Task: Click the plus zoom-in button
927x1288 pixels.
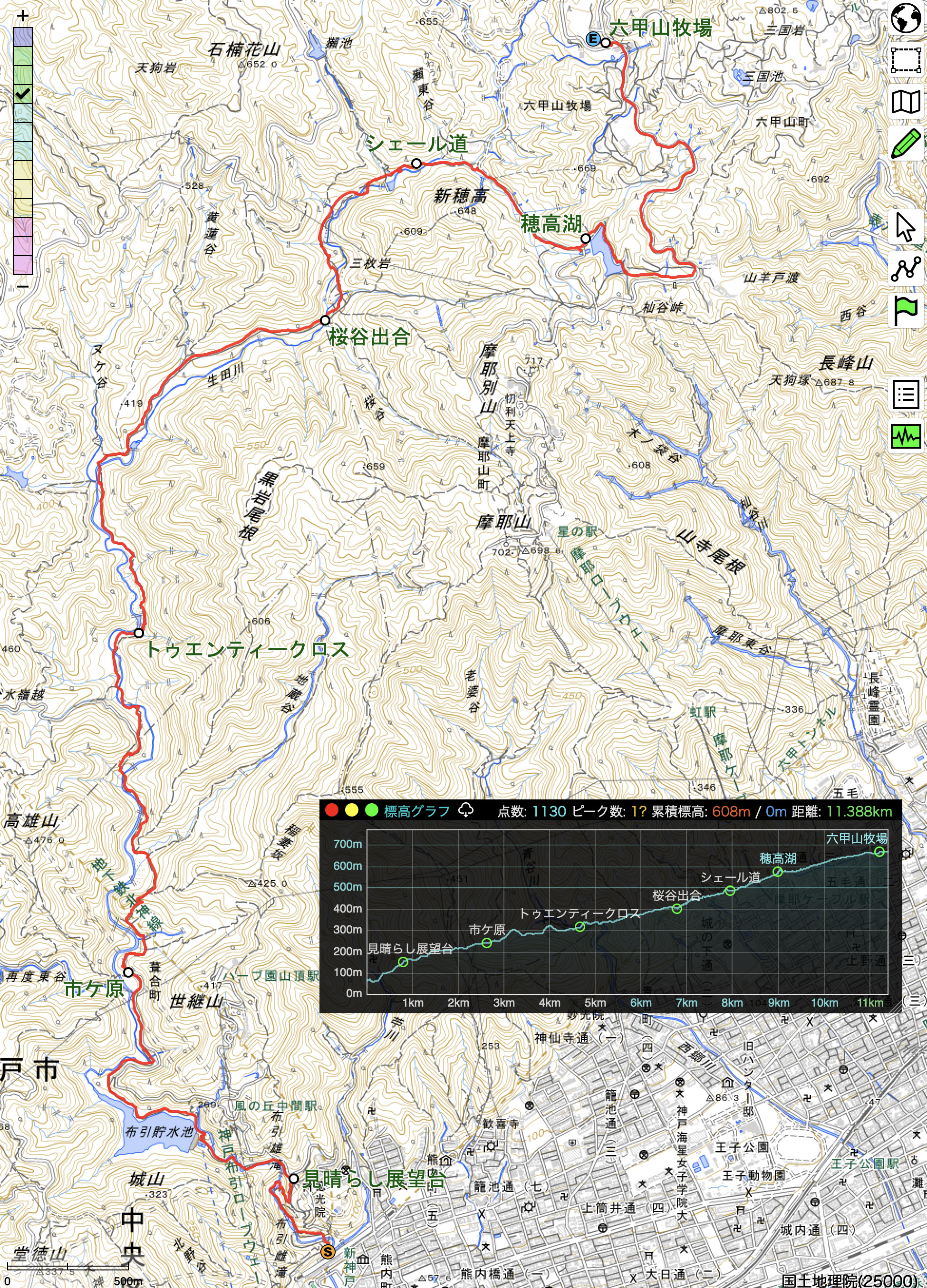Action: tap(23, 16)
